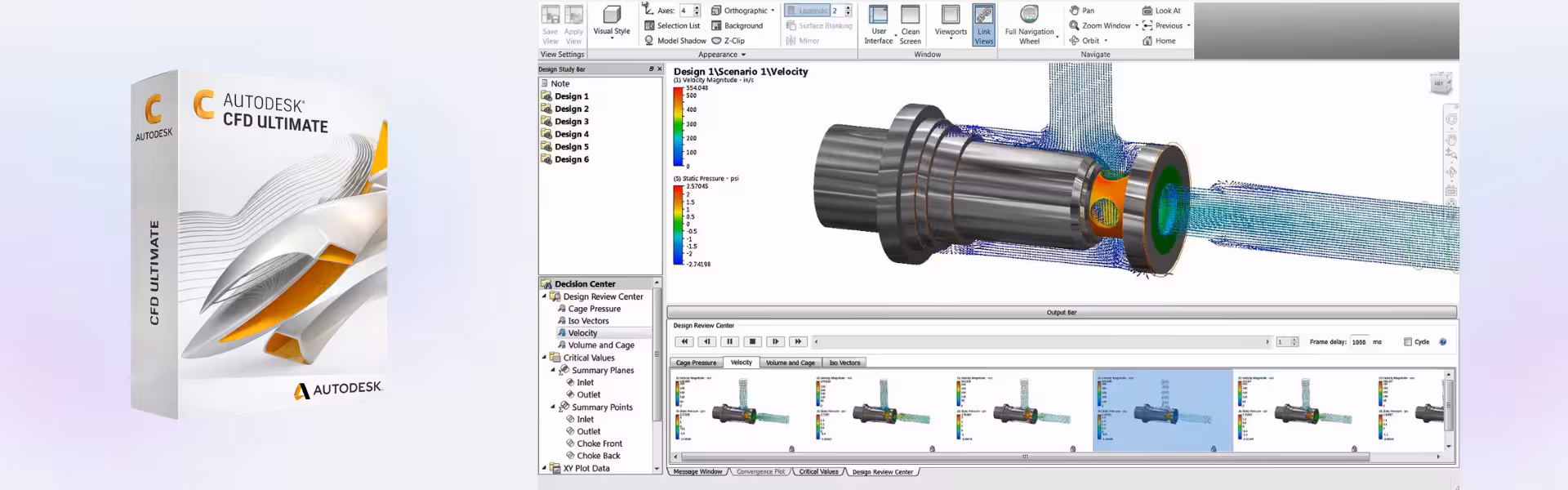1568x490 pixels.
Task: Open the Visual Style cube button
Action: pyautogui.click(x=612, y=21)
